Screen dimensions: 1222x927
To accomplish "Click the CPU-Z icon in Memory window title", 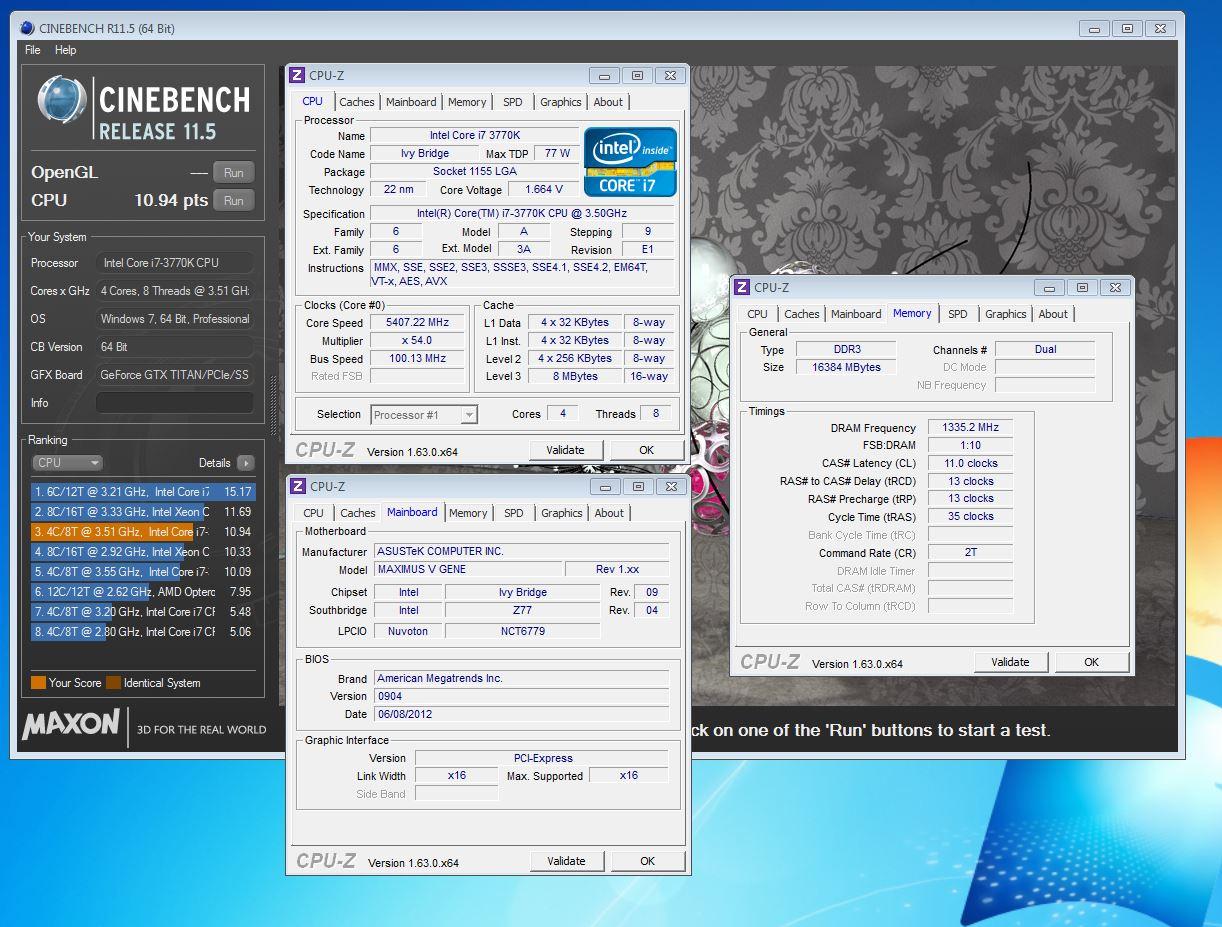I will tap(741, 287).
